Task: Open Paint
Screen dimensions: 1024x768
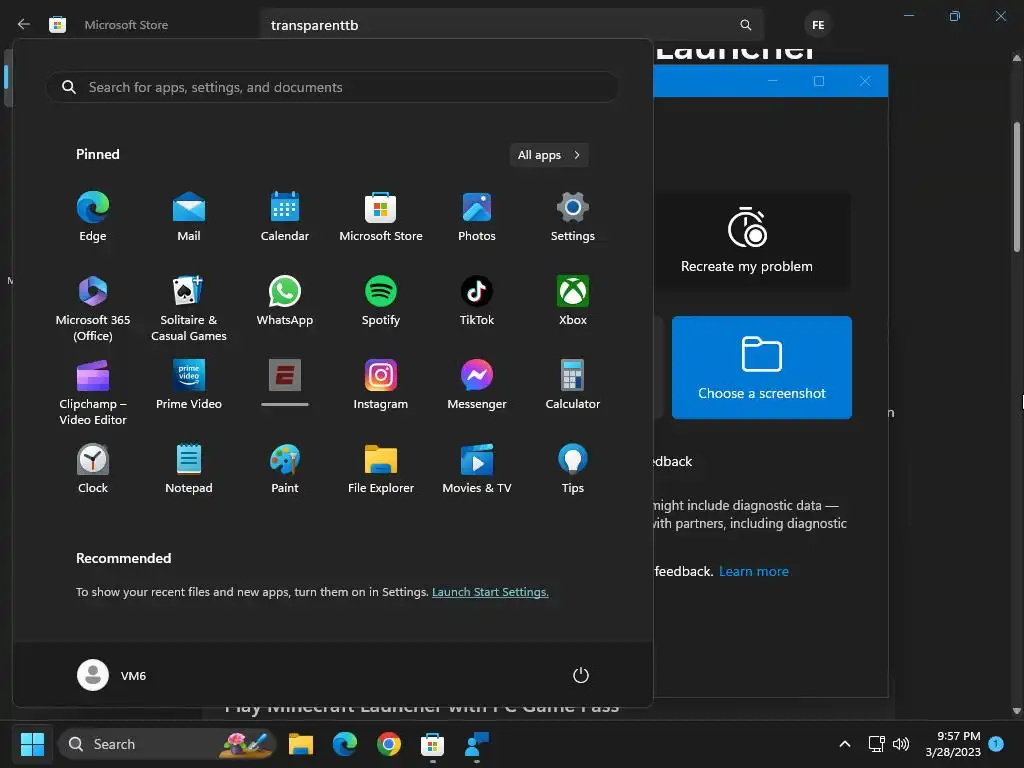Action: (285, 469)
